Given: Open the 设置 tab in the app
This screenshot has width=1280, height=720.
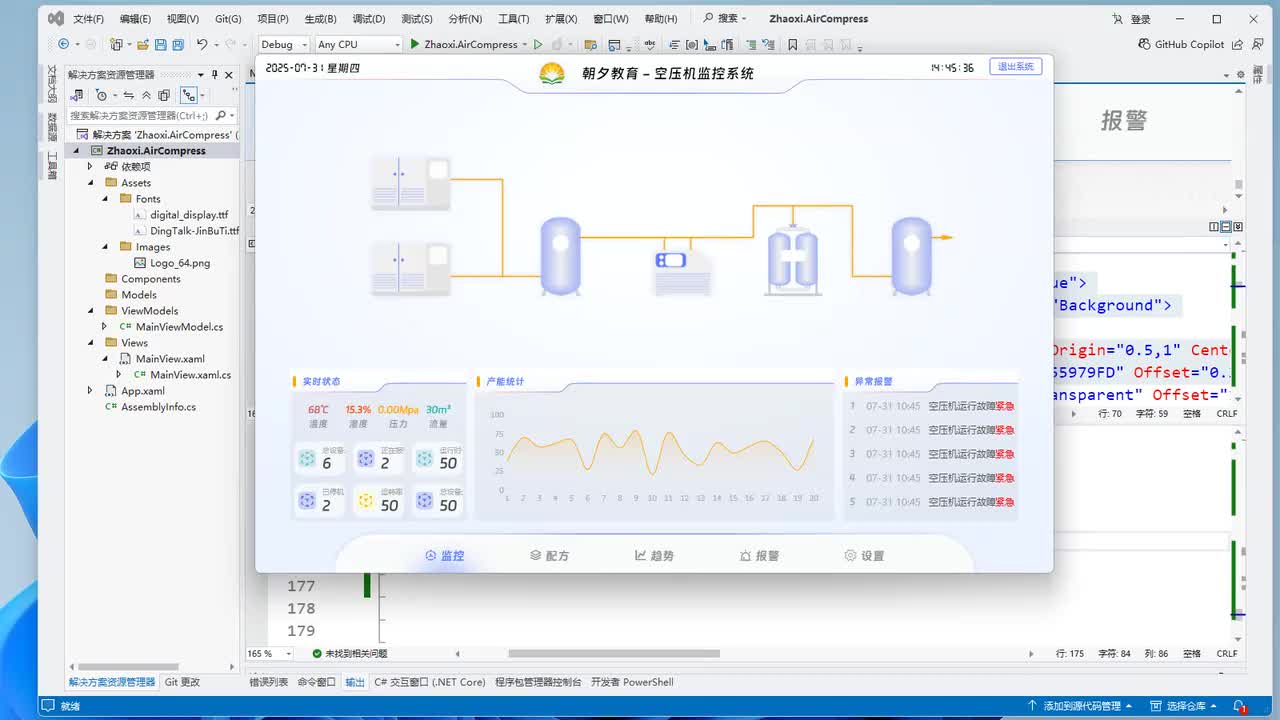Looking at the screenshot, I should (x=864, y=556).
